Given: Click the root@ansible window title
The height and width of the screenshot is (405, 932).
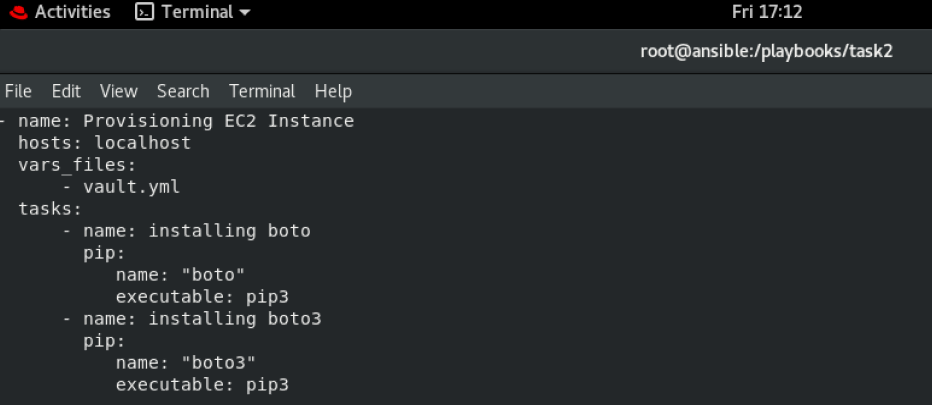Looking at the screenshot, I should (766, 51).
